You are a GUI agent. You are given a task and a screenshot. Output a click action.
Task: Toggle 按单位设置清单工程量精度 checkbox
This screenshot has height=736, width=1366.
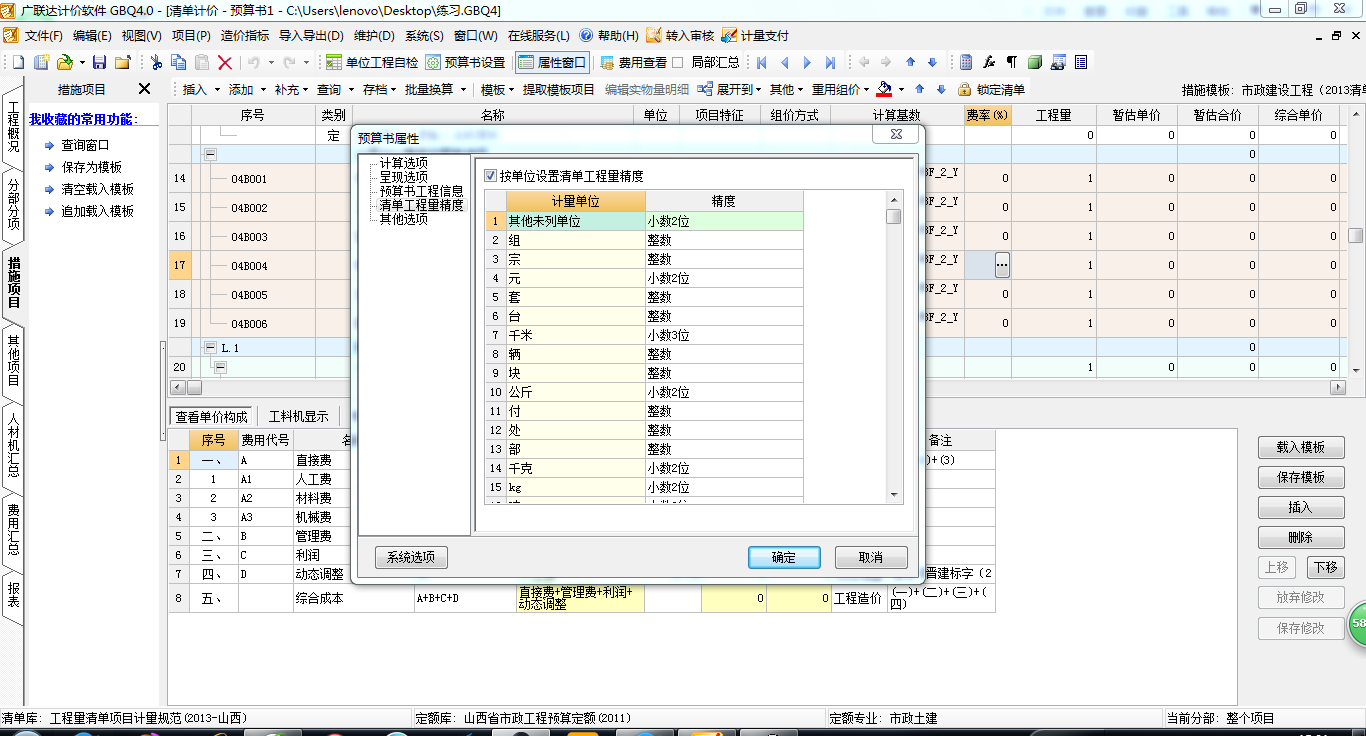pyautogui.click(x=490, y=176)
